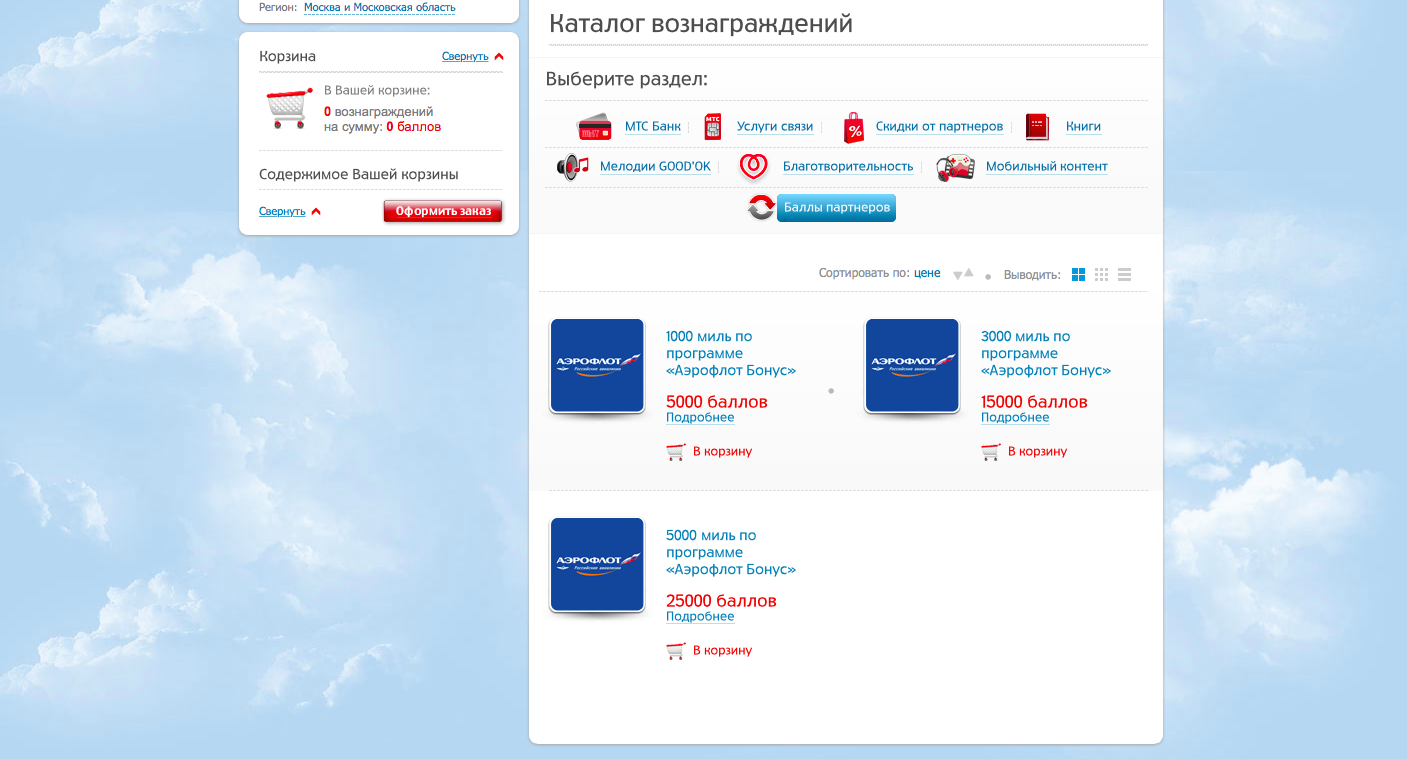
Task: Switch to small grid view icon
Action: (1102, 275)
